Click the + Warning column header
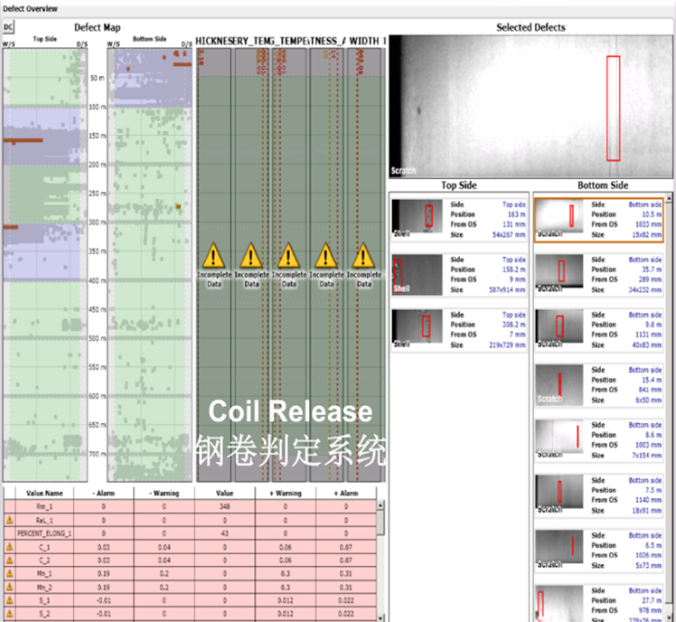Screen dimensions: 676x622 pyautogui.click(x=284, y=494)
